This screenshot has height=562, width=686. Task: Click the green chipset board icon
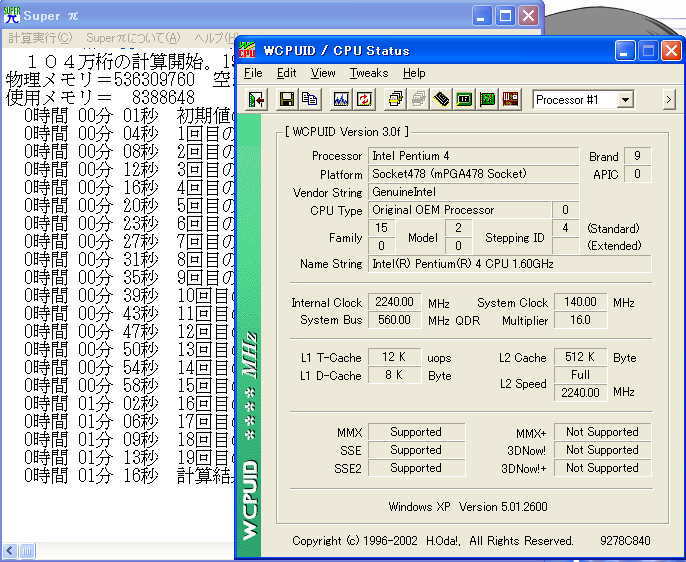[x=464, y=100]
